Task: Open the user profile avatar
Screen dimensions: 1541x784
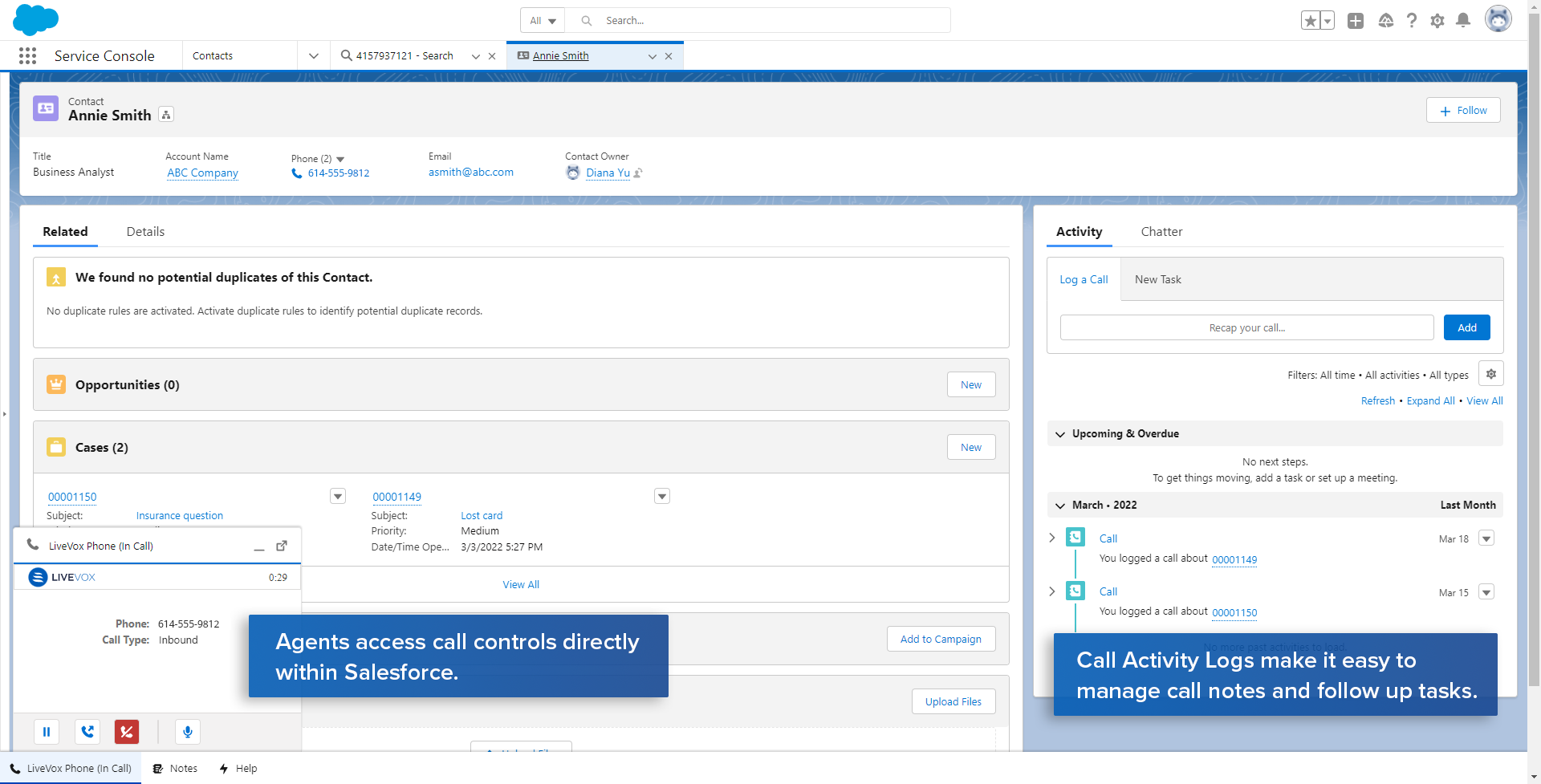Action: click(x=1498, y=19)
